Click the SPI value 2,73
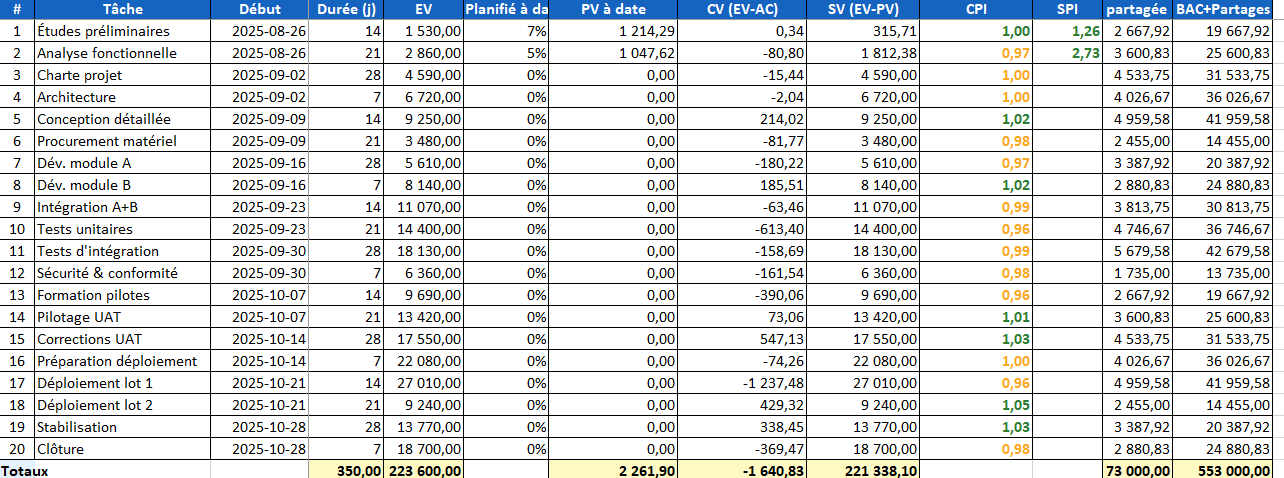 tap(1085, 53)
